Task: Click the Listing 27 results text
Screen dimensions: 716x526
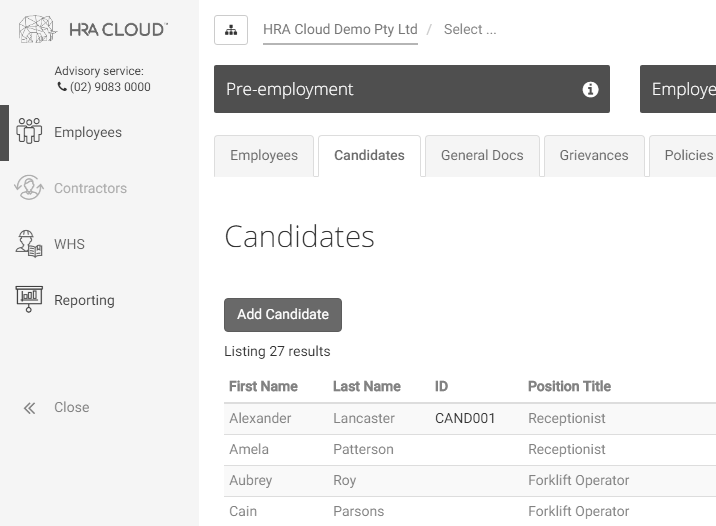Action: tap(277, 351)
